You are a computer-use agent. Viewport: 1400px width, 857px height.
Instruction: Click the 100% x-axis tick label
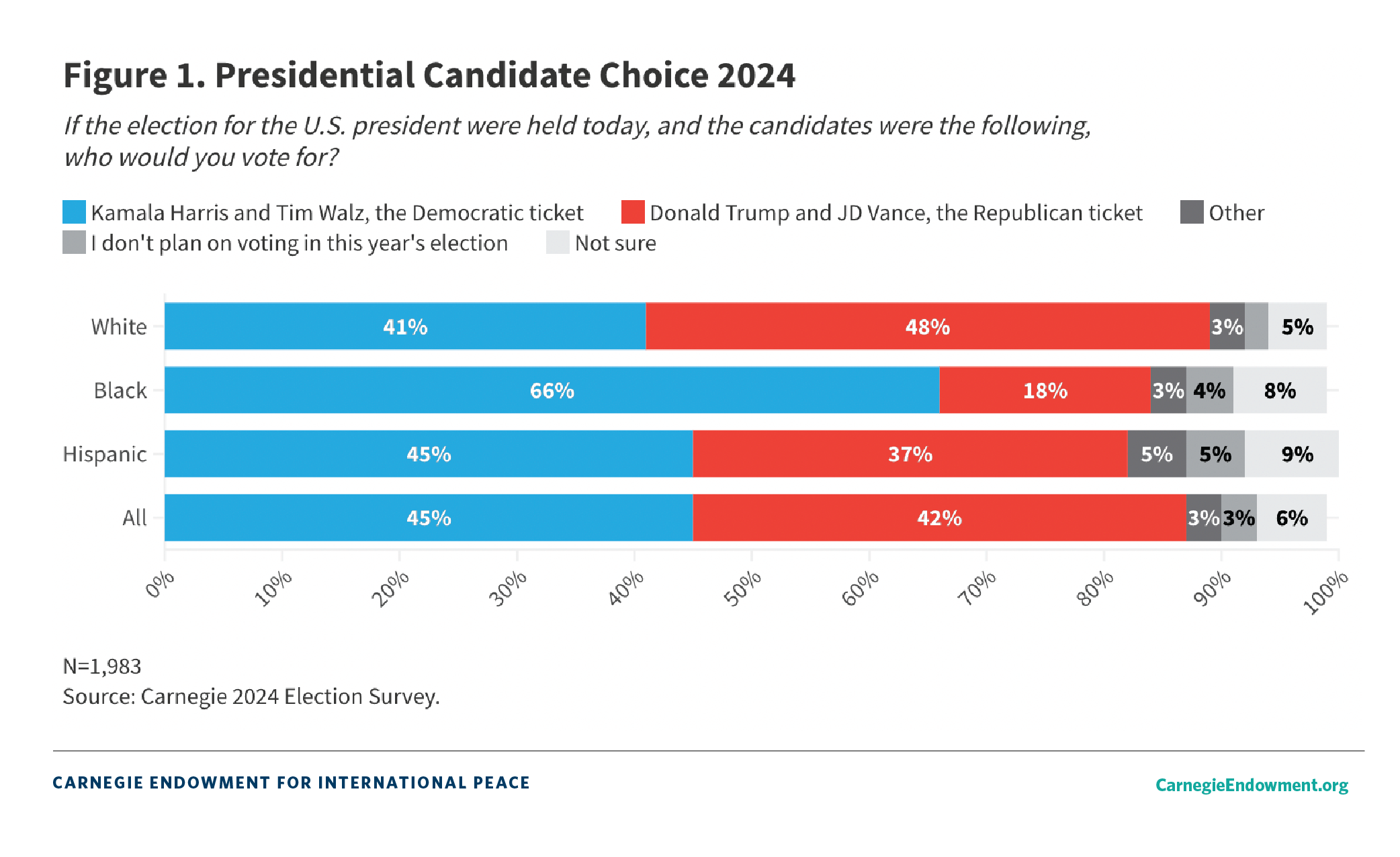click(1325, 592)
